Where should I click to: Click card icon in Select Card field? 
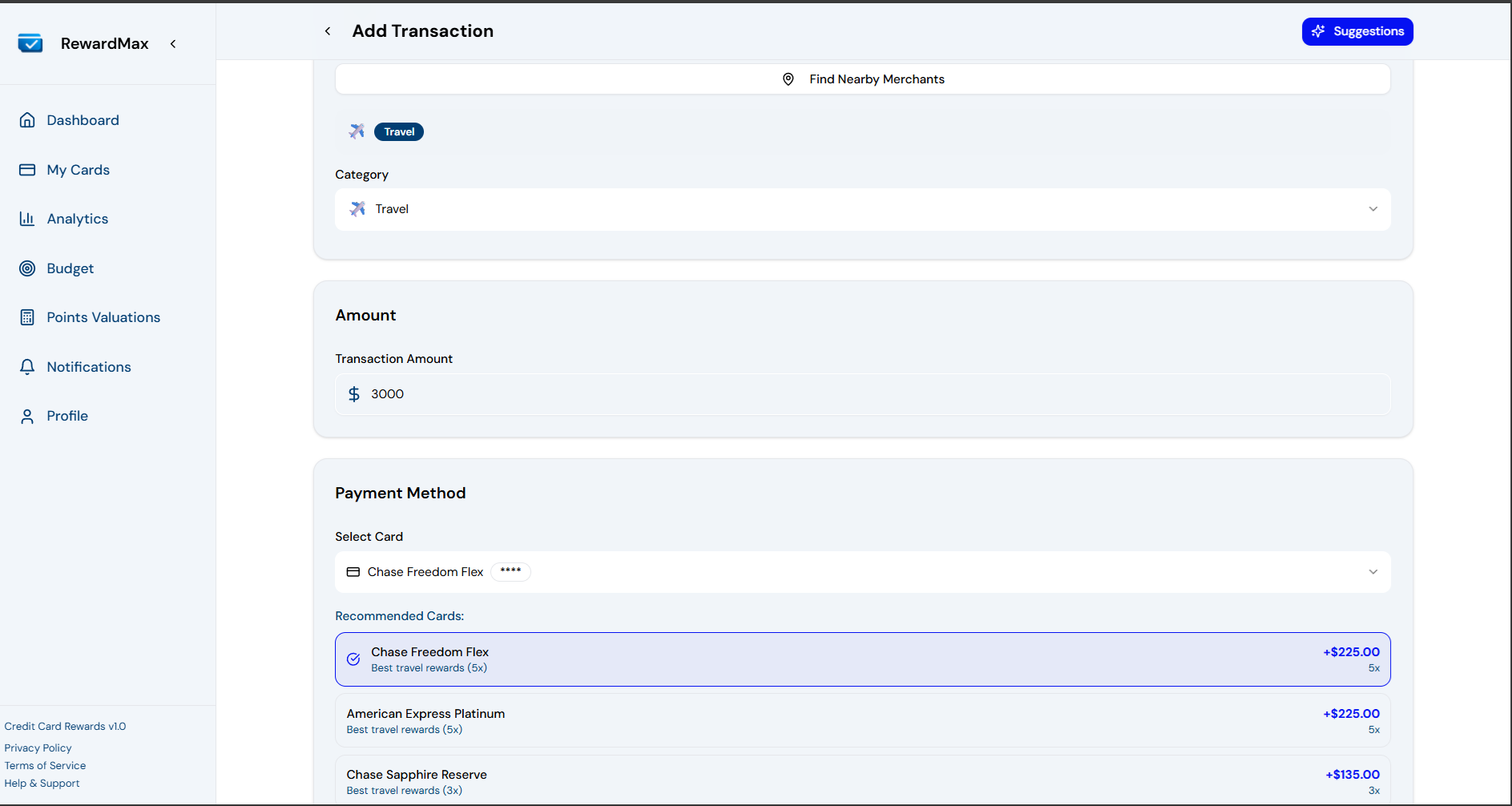[x=353, y=572]
